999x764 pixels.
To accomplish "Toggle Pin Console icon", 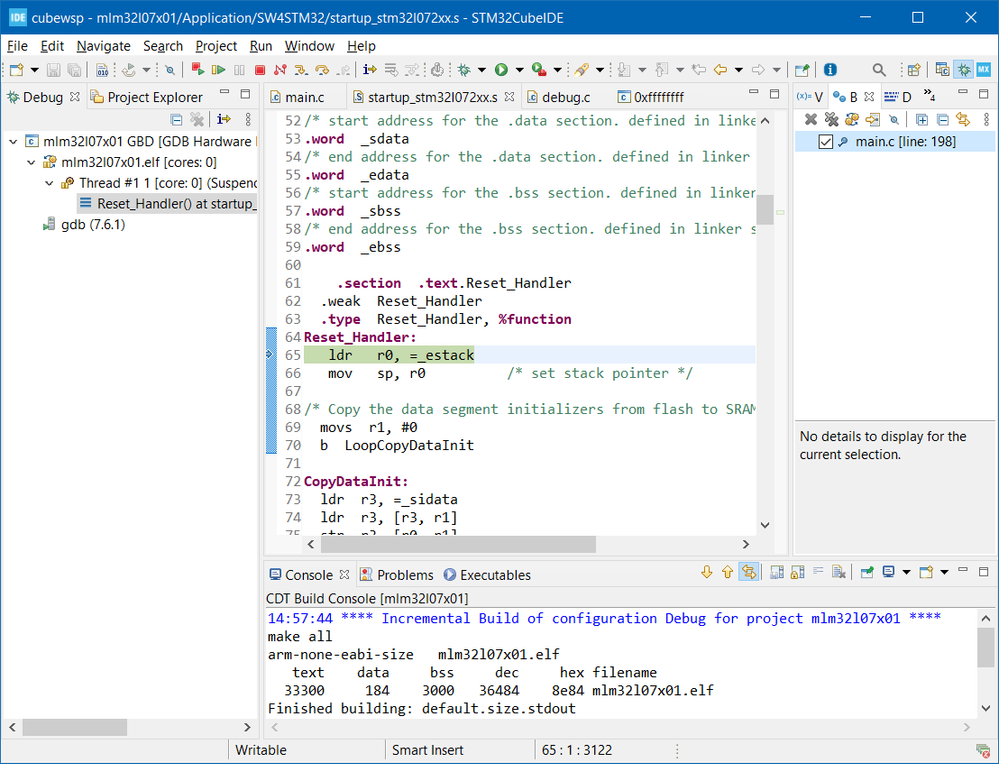I will 866,572.
